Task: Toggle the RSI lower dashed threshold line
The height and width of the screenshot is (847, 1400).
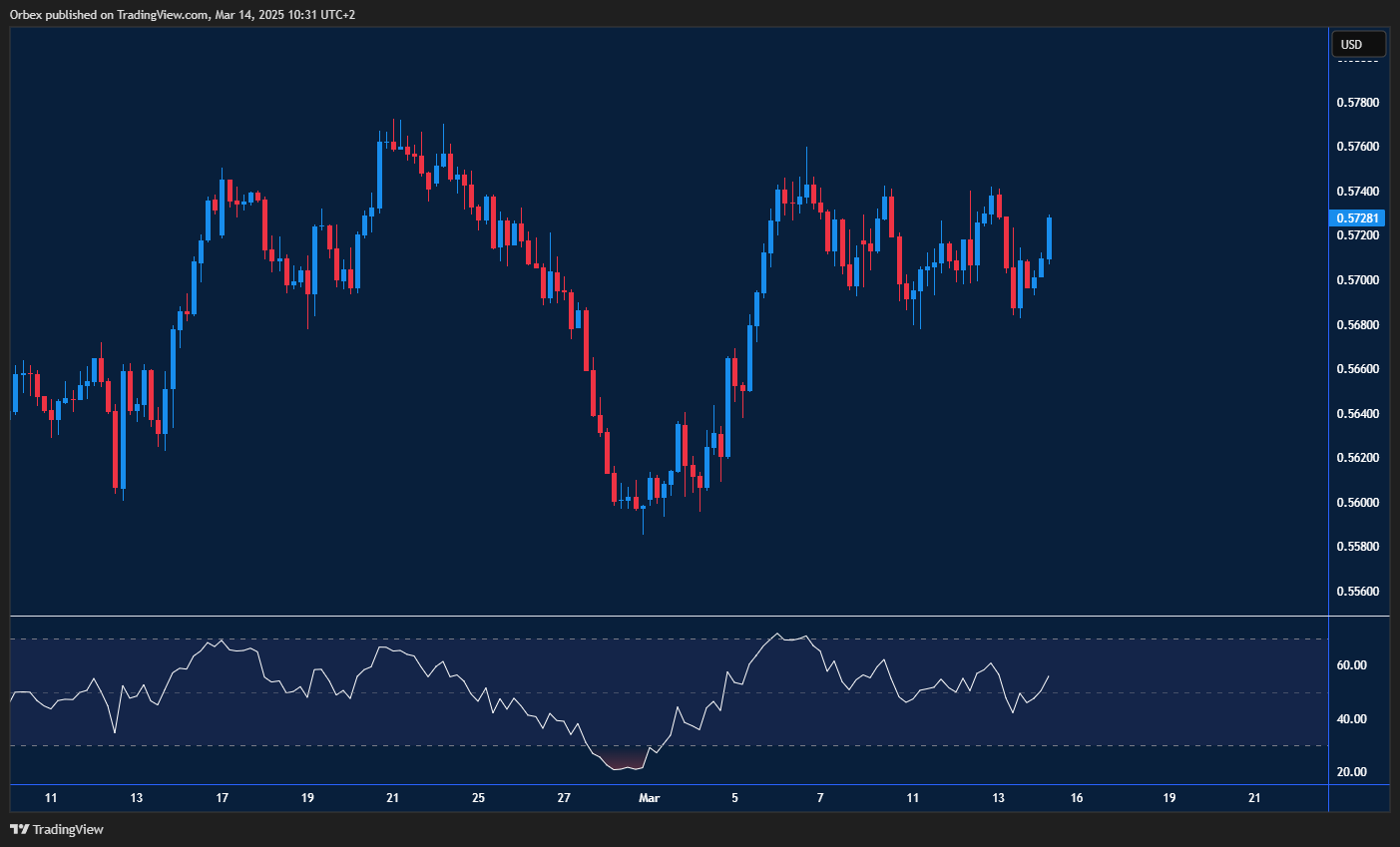Action: click(x=659, y=743)
